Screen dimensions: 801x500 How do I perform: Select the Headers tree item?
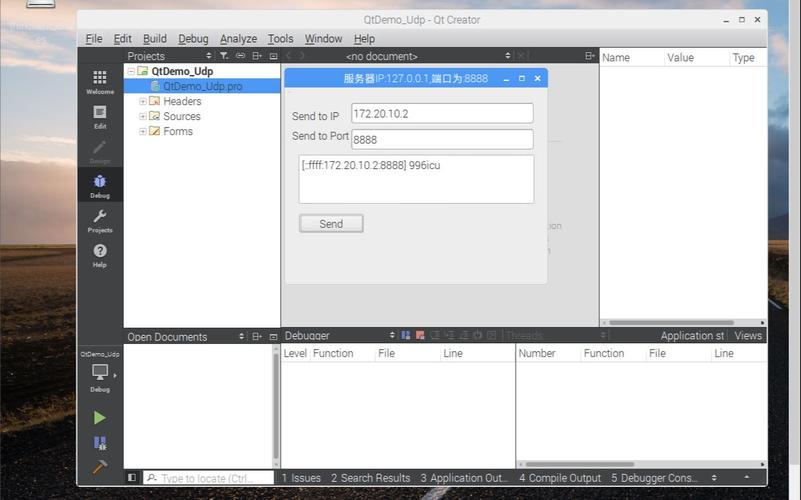coord(182,101)
